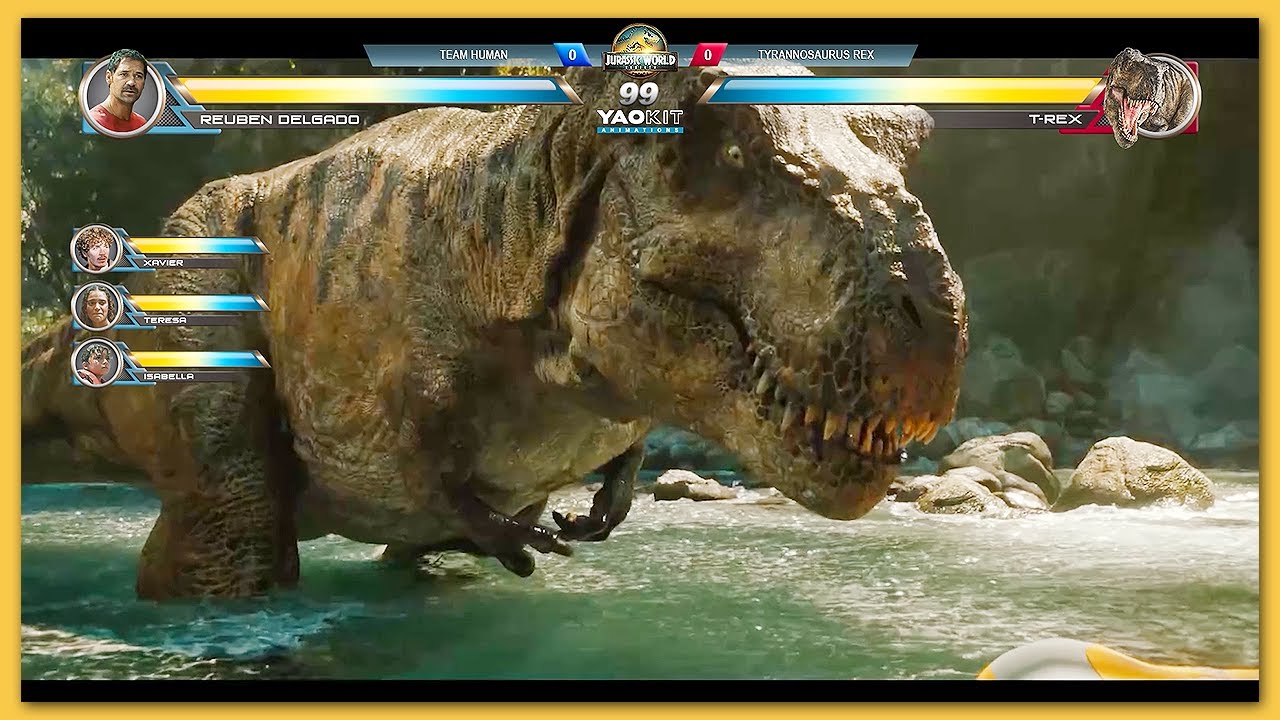
Task: Click the blue Team Human score badge
Action: [573, 55]
